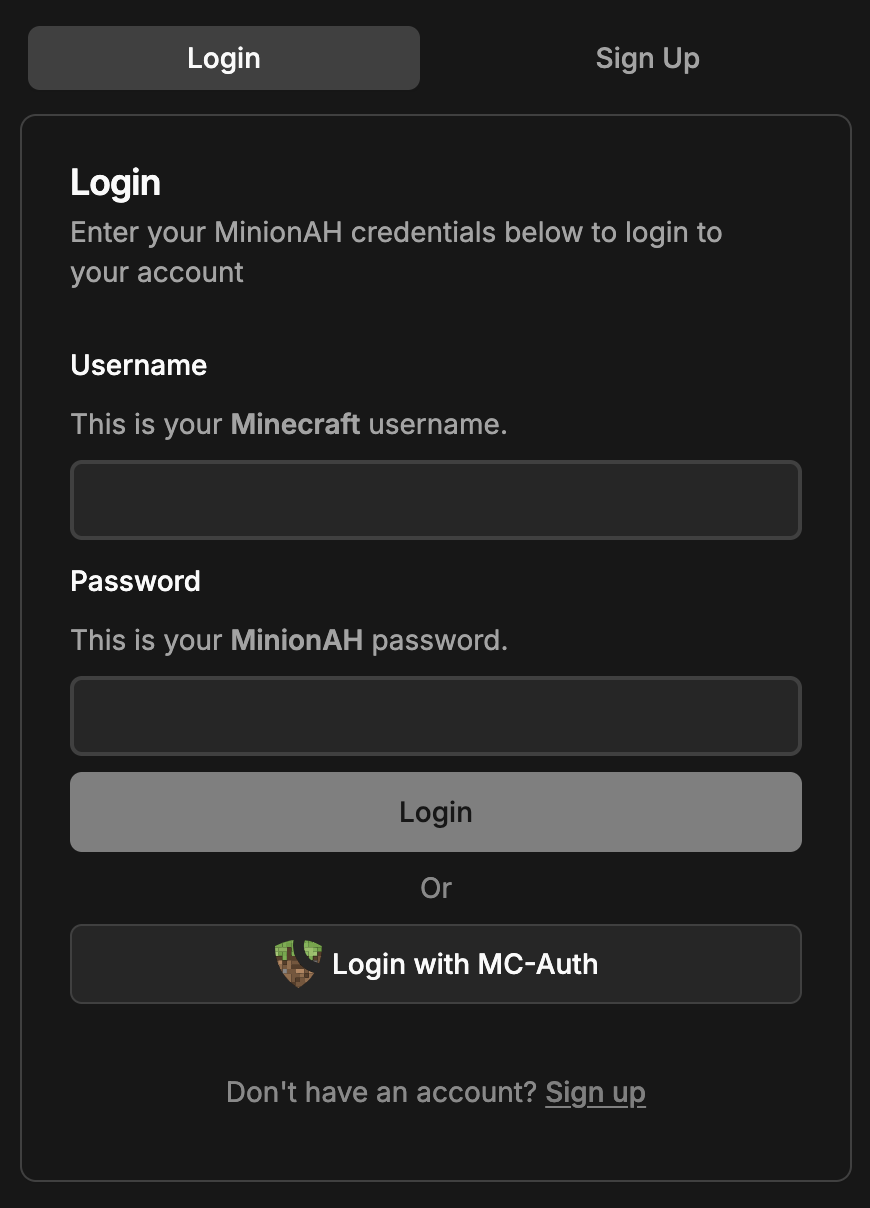Click the Username field label
870x1208 pixels.
pyautogui.click(x=139, y=365)
